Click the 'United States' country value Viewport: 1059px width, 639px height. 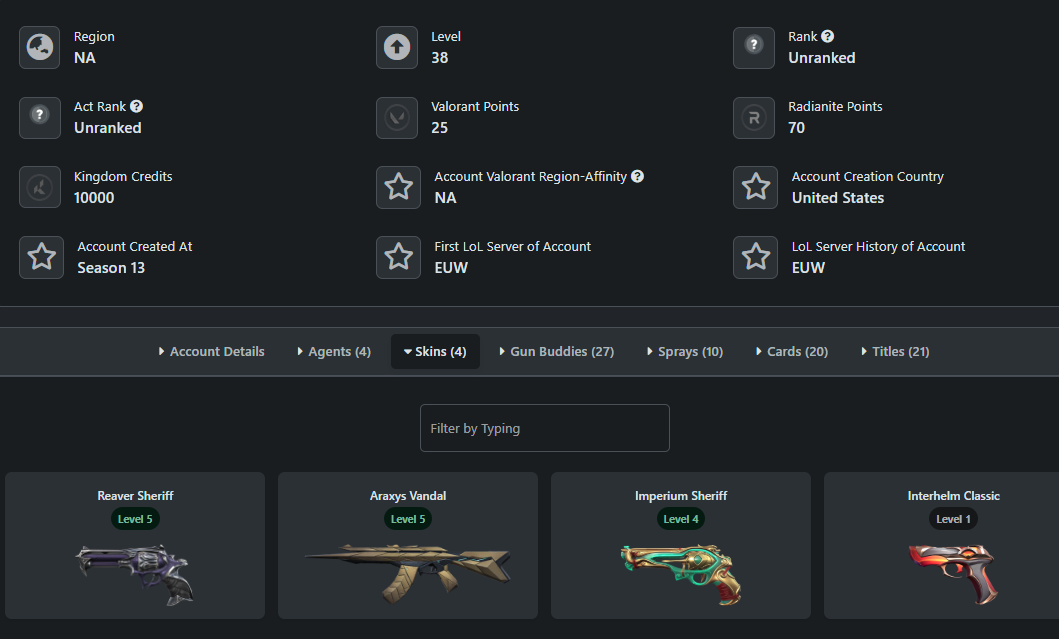coord(837,198)
